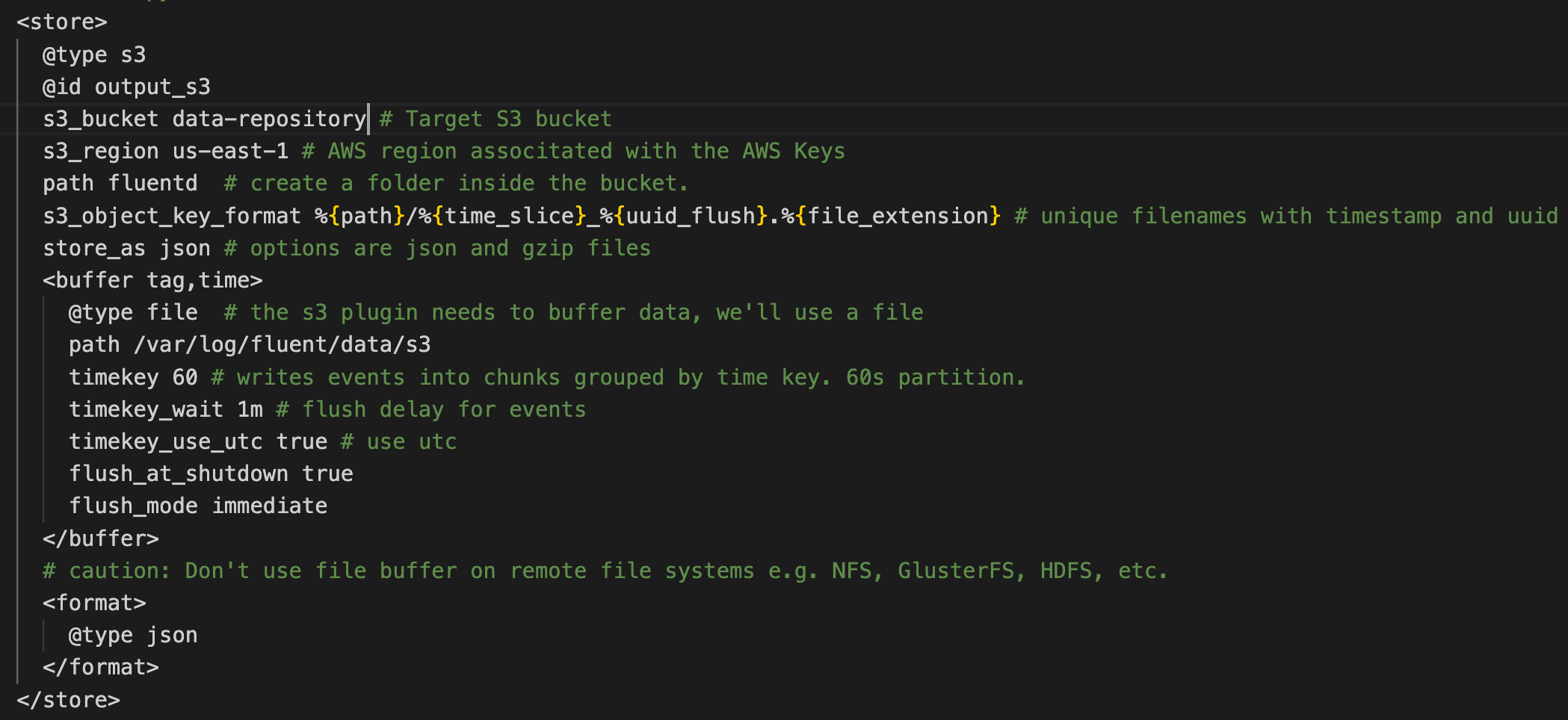The height and width of the screenshot is (720, 1568).
Task: Click the 'us-east-1' region value
Action: [x=230, y=151]
